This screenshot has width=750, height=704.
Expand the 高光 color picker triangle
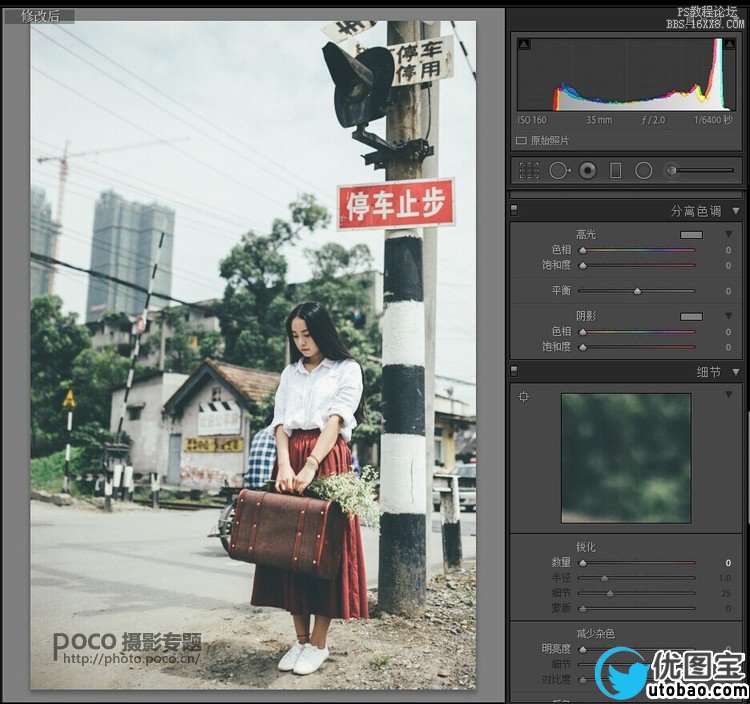728,234
